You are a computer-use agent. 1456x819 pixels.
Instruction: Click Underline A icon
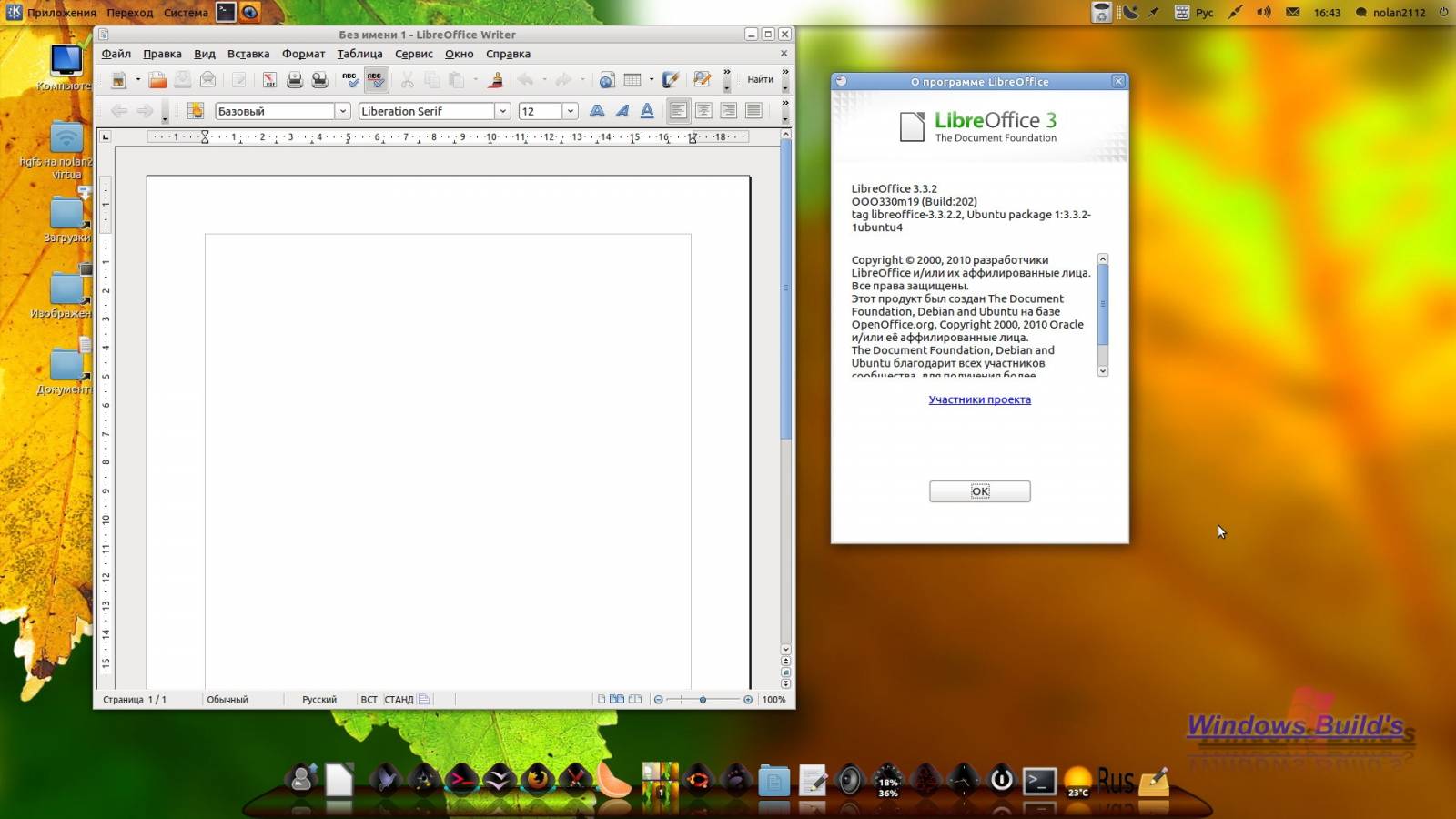647,111
